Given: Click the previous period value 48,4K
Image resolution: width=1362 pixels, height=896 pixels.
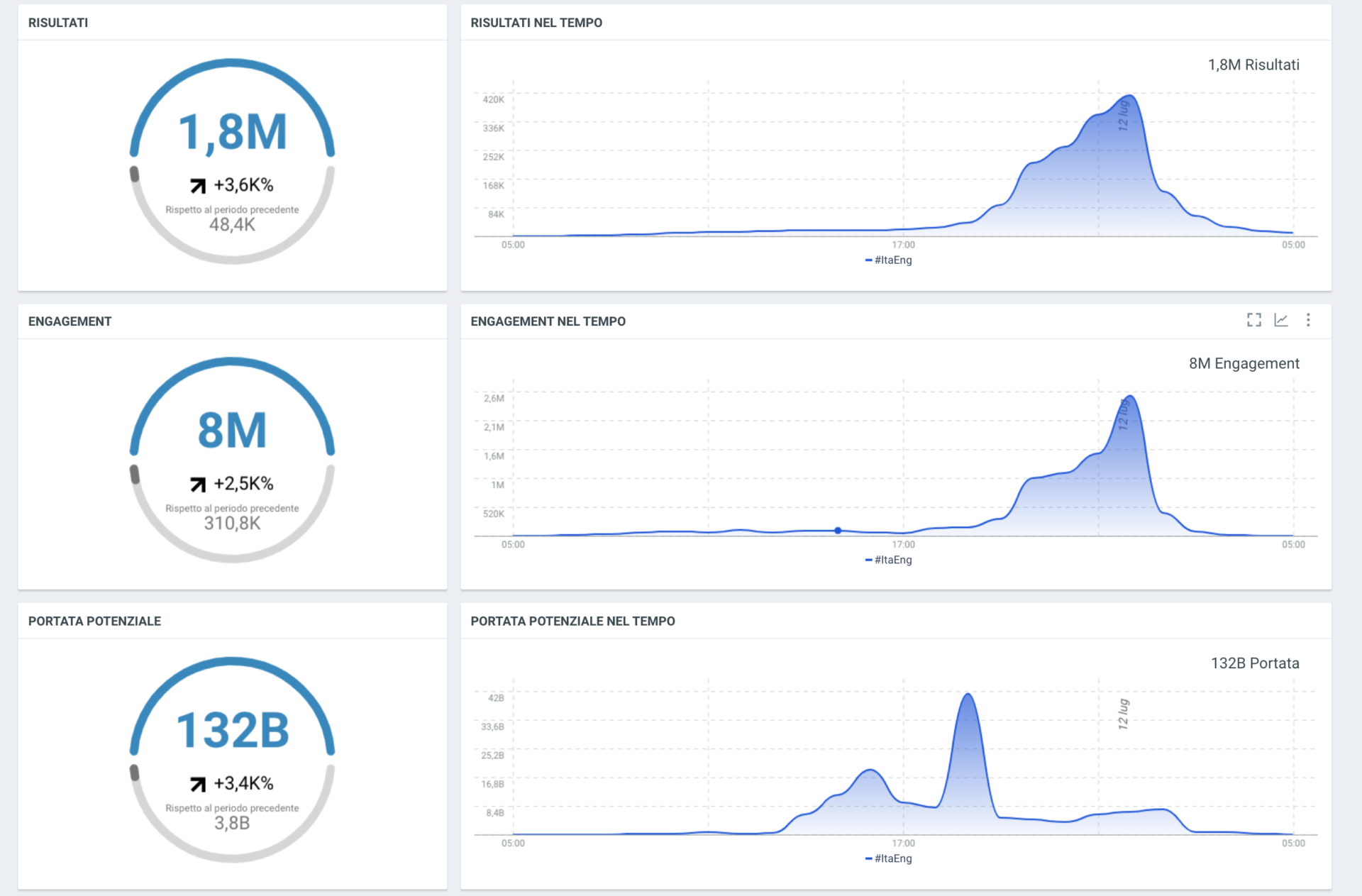Looking at the screenshot, I should 232,225.
